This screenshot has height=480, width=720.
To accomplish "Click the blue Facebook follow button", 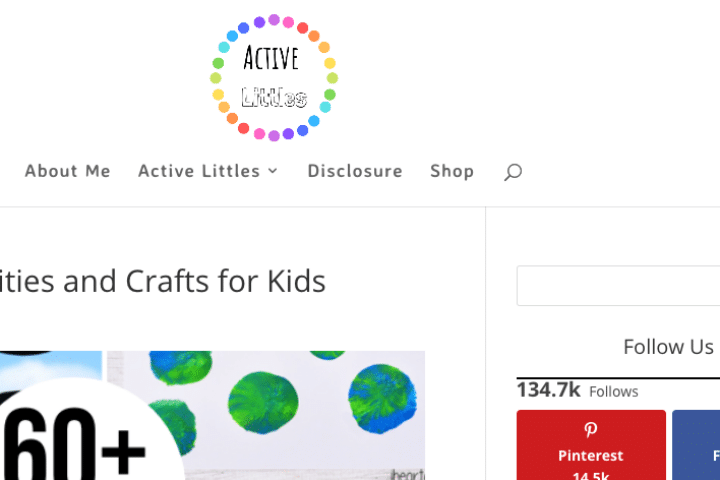I will click(696, 445).
